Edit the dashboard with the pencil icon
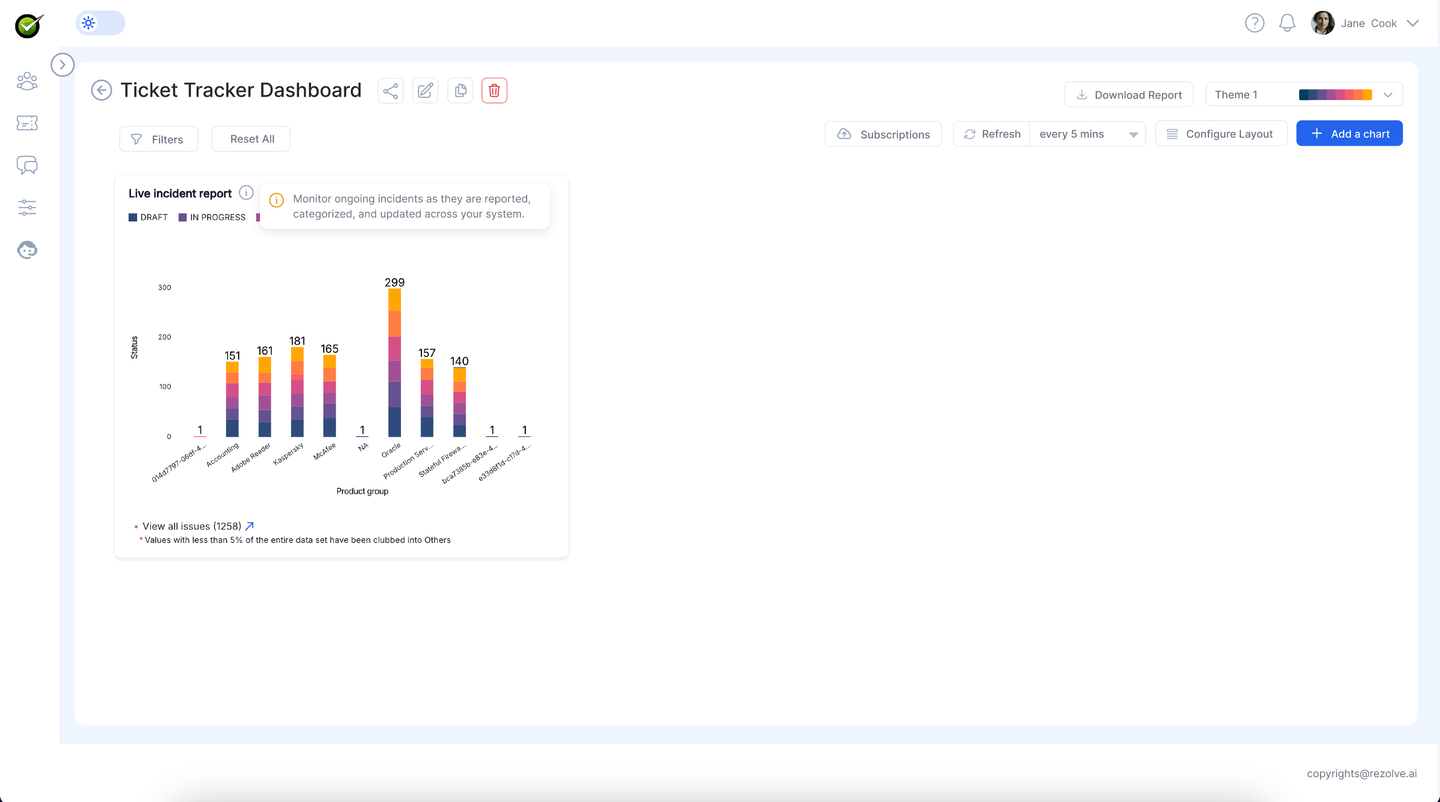Screen dimensions: 1440x802 point(425,91)
